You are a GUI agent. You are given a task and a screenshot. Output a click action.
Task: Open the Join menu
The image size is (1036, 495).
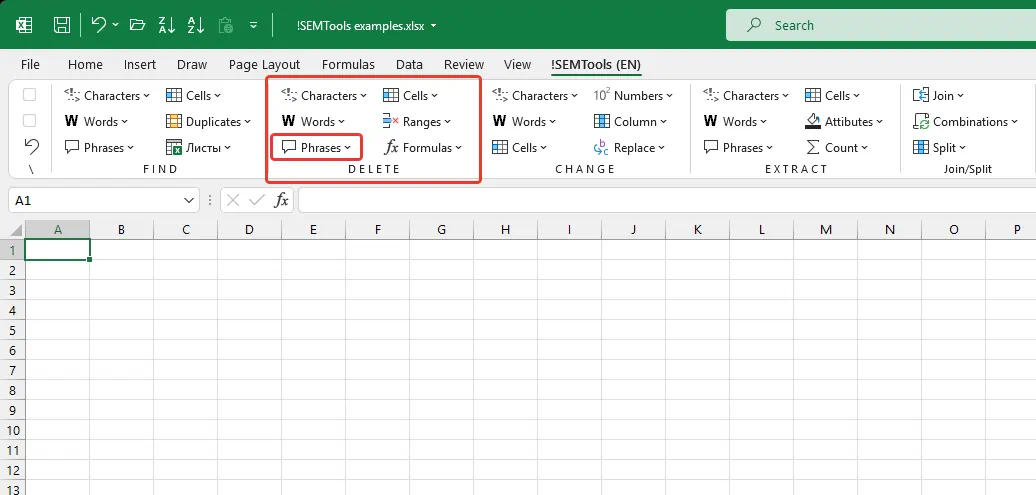point(938,96)
